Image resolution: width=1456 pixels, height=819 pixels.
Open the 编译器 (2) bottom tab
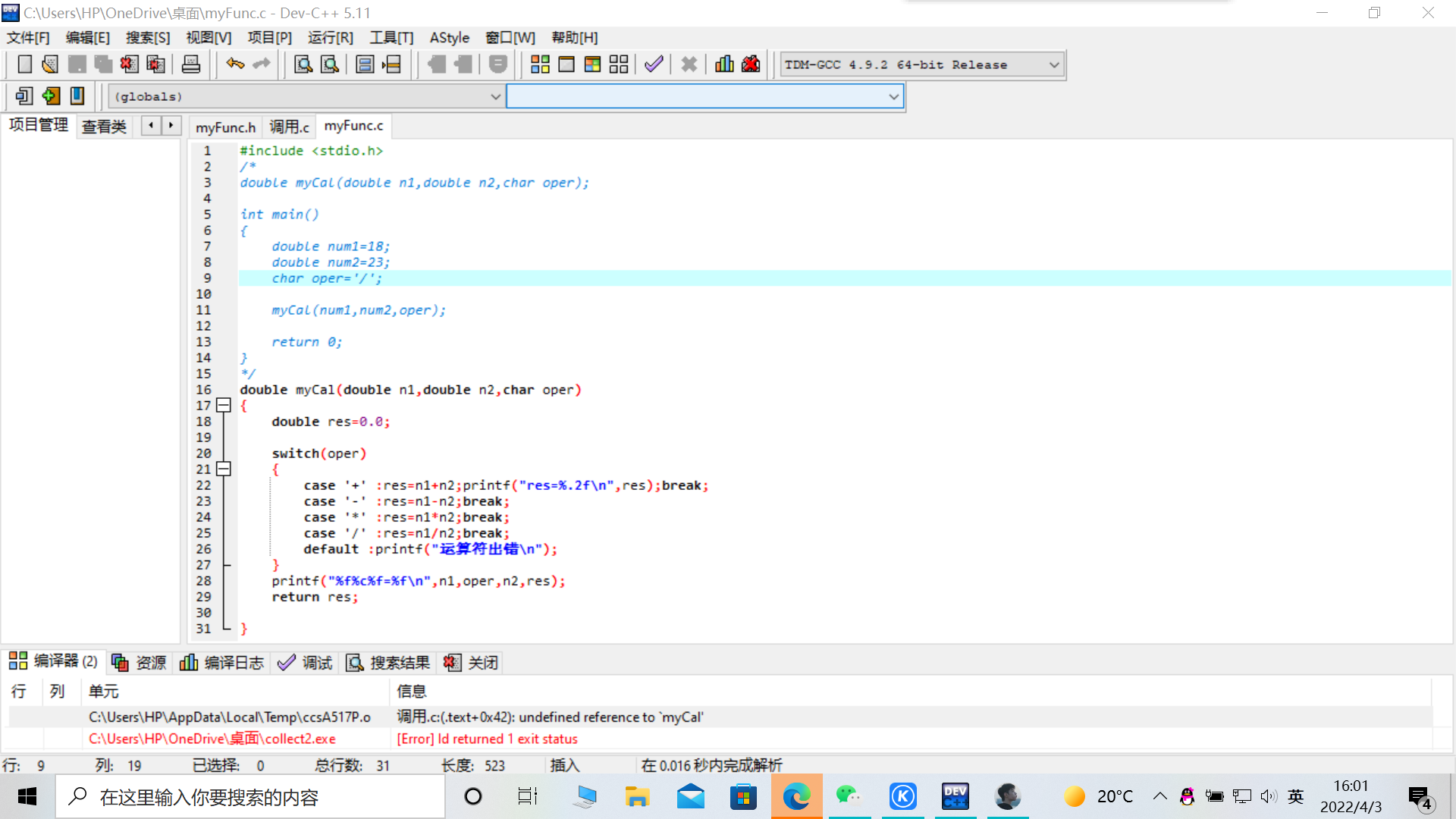tap(53, 661)
